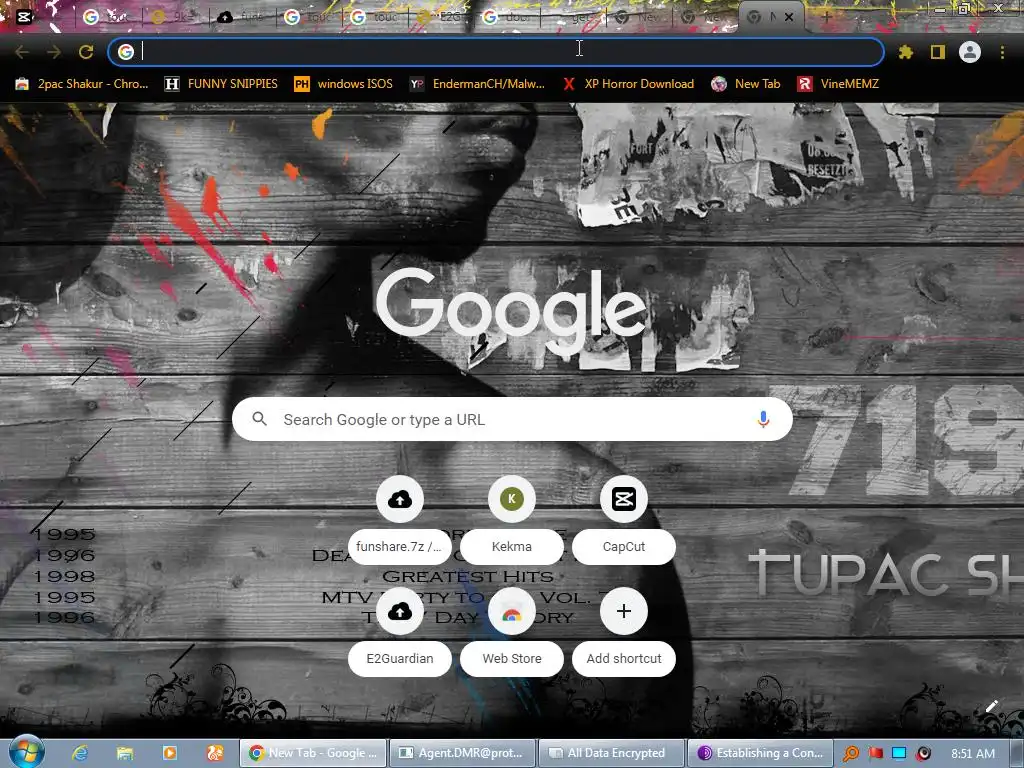This screenshot has width=1024, height=768.
Task: Switch to All Data Encrypted taskbar window
Action: pyautogui.click(x=611, y=753)
